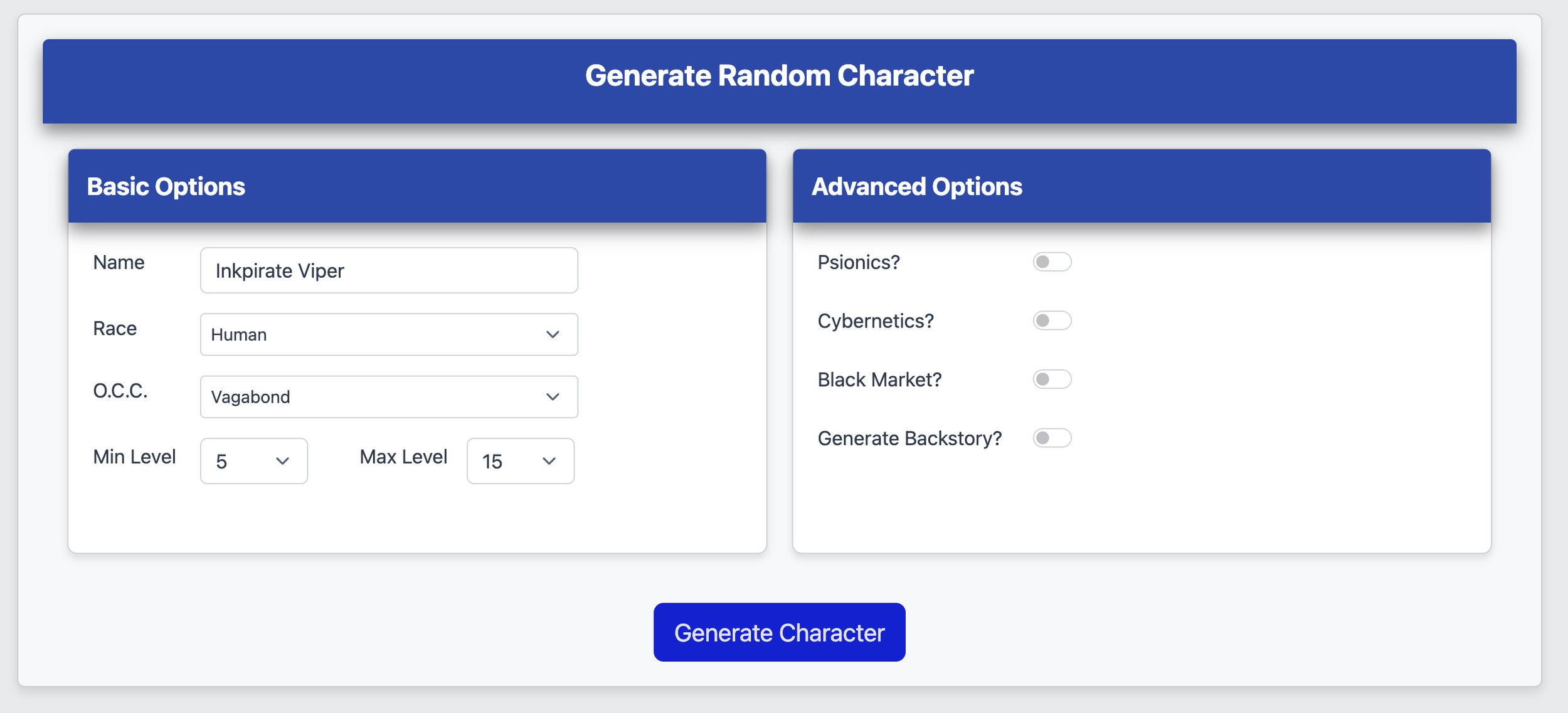
Task: Open the Race dropdown showing Human
Action: tap(389, 334)
